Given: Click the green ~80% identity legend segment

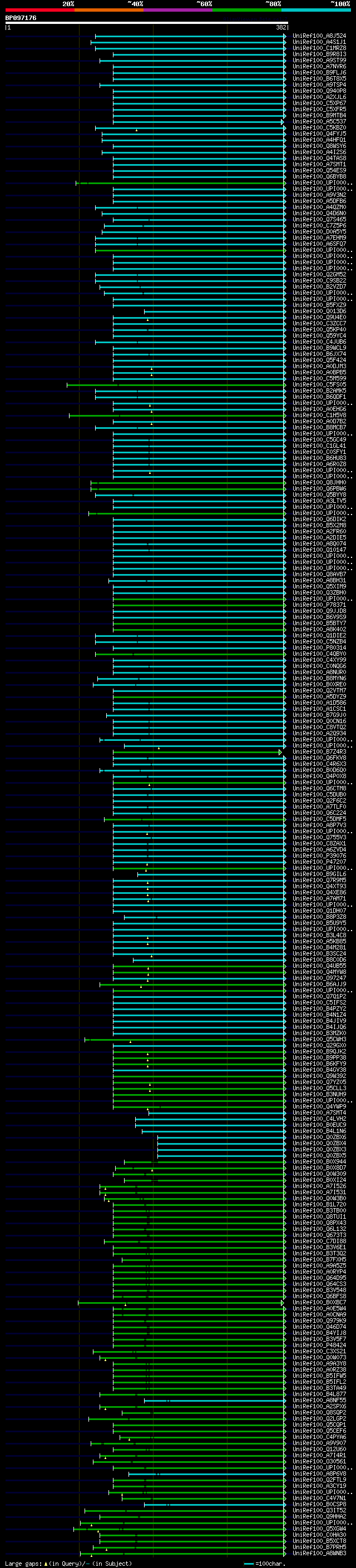Looking at the screenshot, I should (247, 10).
